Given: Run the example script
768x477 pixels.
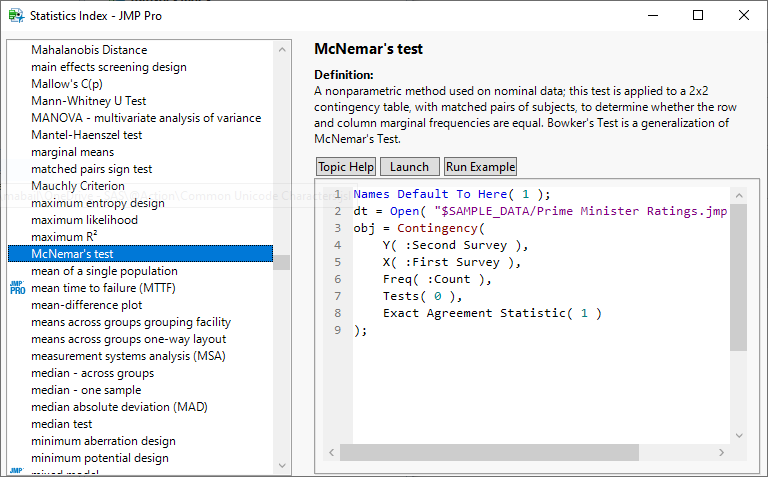Looking at the screenshot, I should 480,167.
